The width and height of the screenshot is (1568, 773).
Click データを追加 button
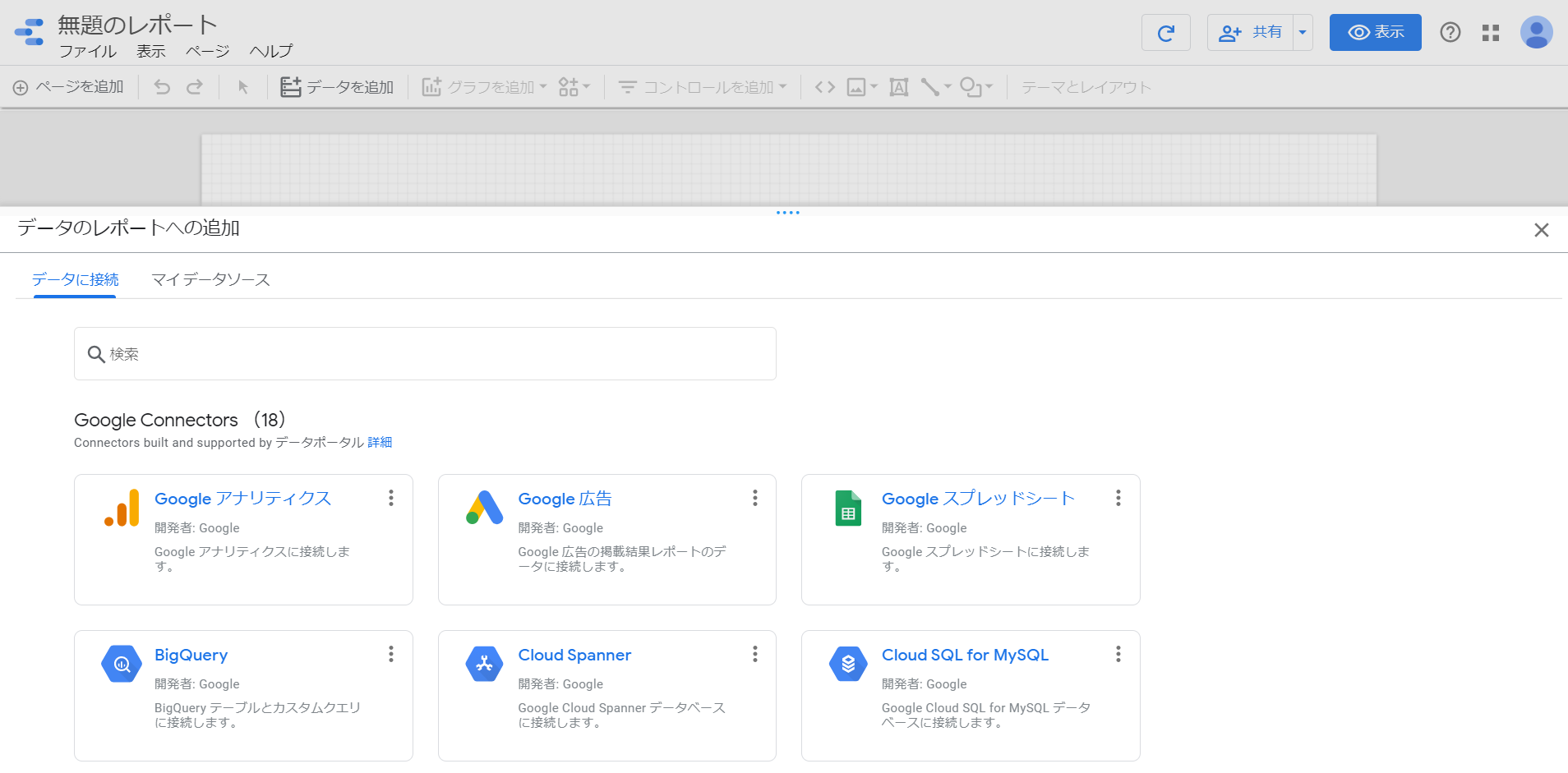(337, 87)
